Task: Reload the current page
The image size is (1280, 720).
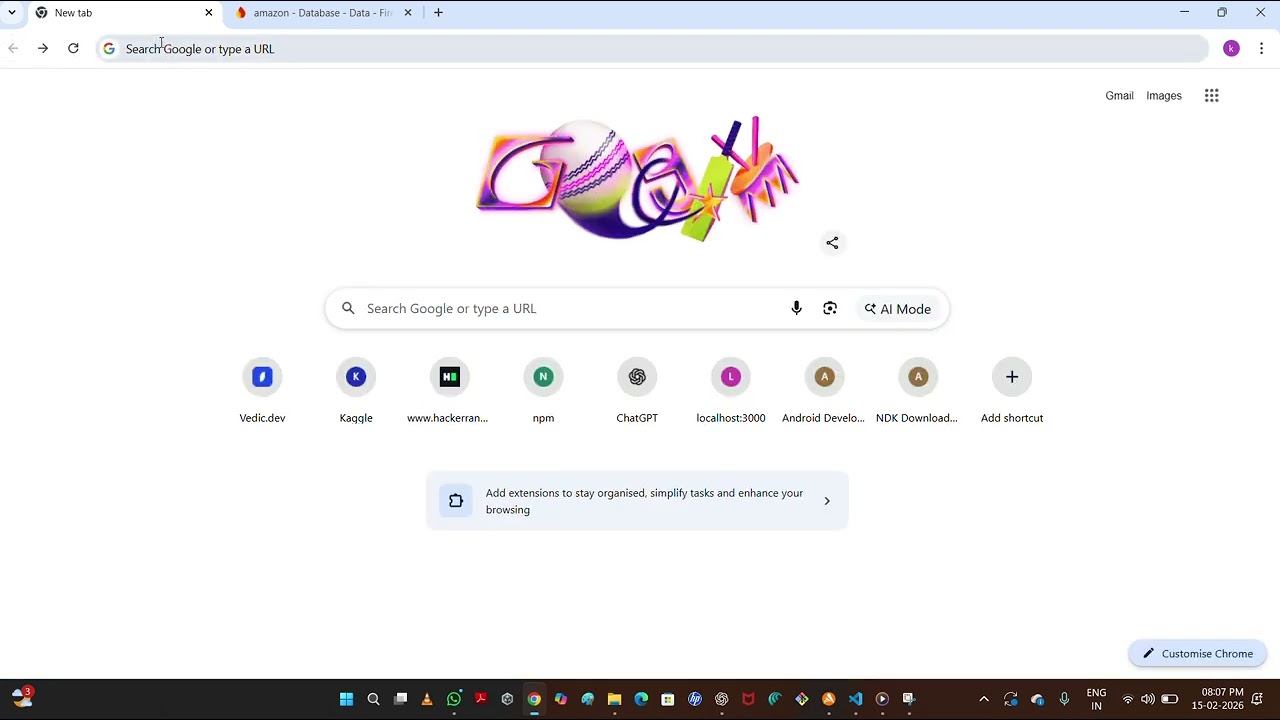Action: (73, 48)
